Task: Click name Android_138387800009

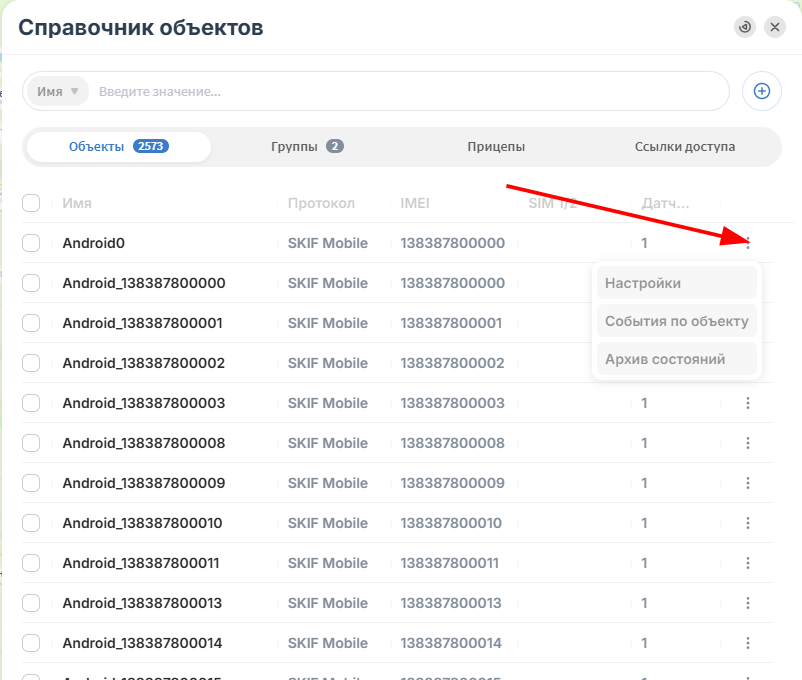Action: tap(144, 483)
